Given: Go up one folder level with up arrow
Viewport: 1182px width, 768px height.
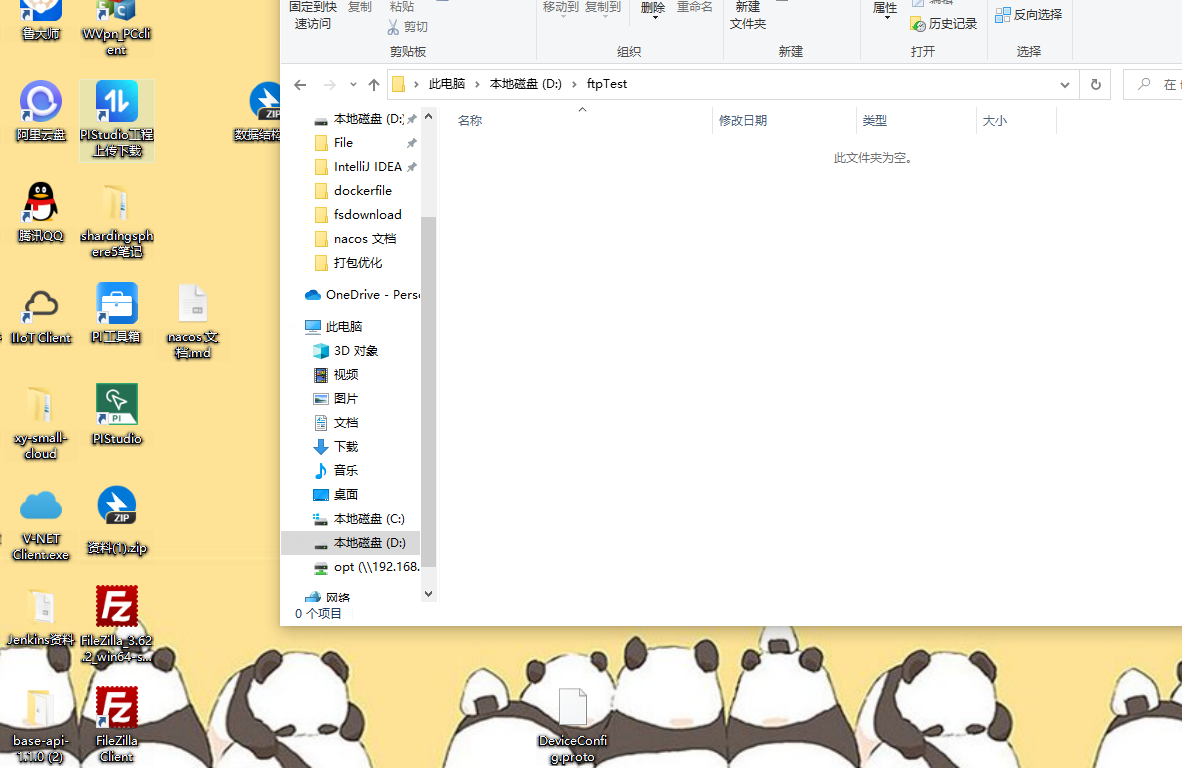Looking at the screenshot, I should (374, 85).
